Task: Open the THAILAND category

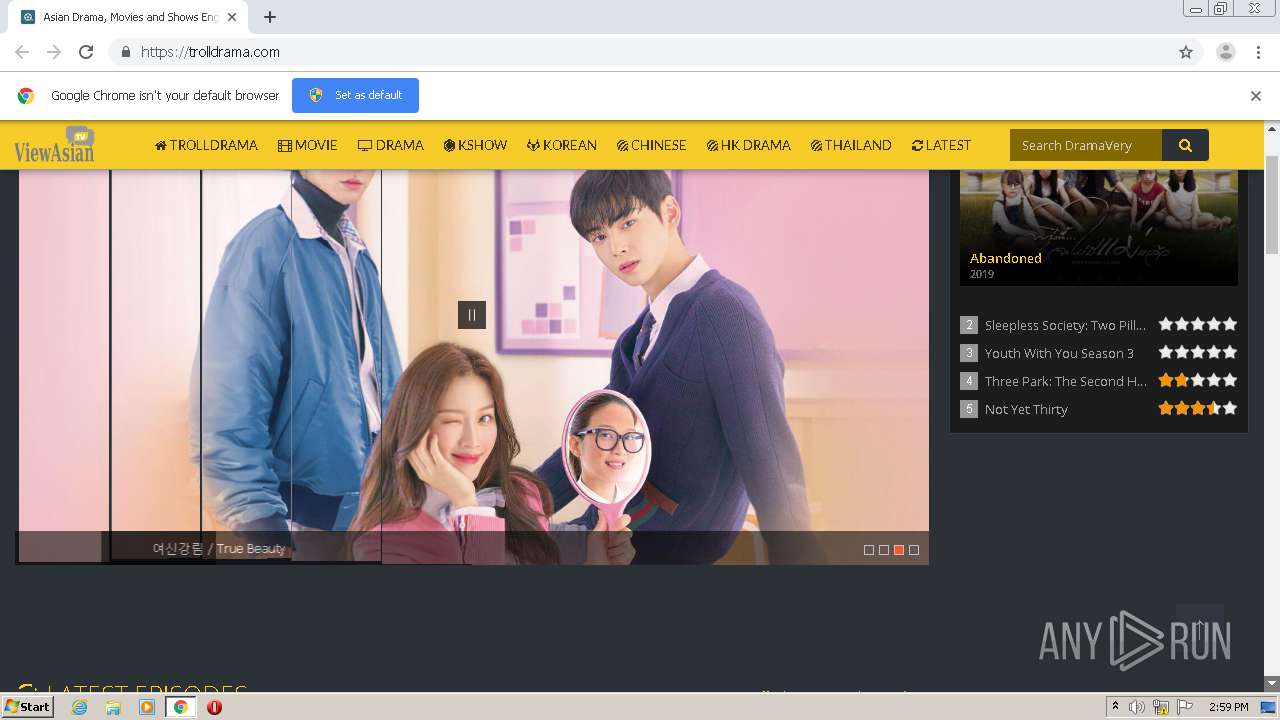Action: point(851,145)
